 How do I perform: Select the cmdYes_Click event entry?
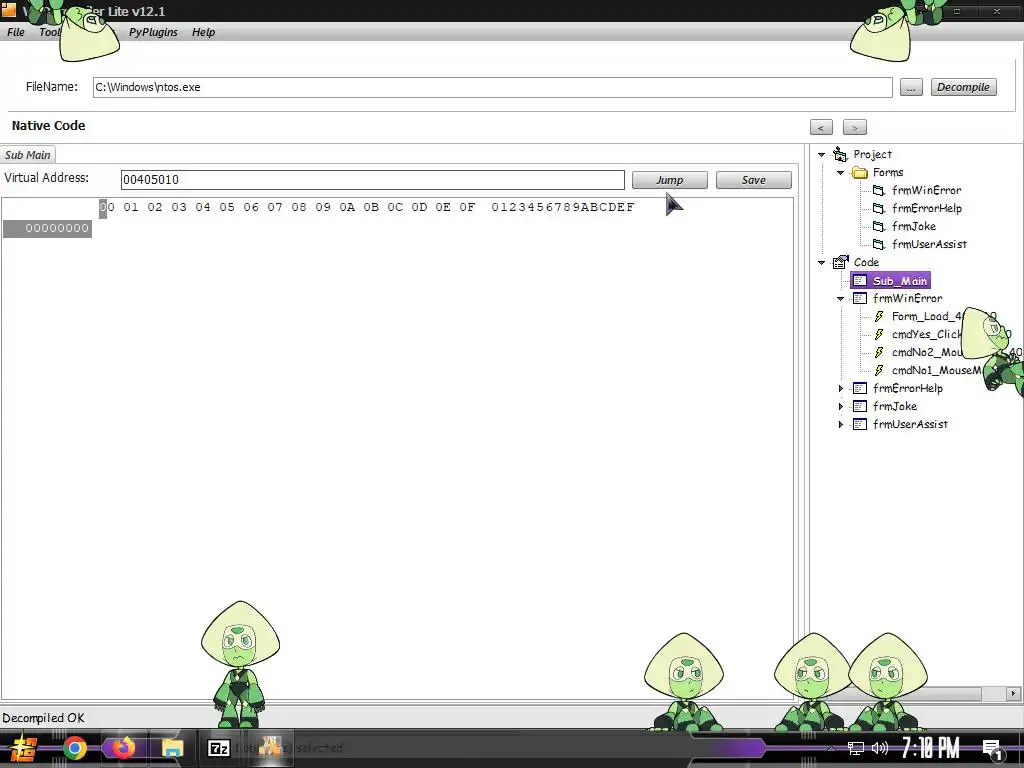(x=927, y=334)
